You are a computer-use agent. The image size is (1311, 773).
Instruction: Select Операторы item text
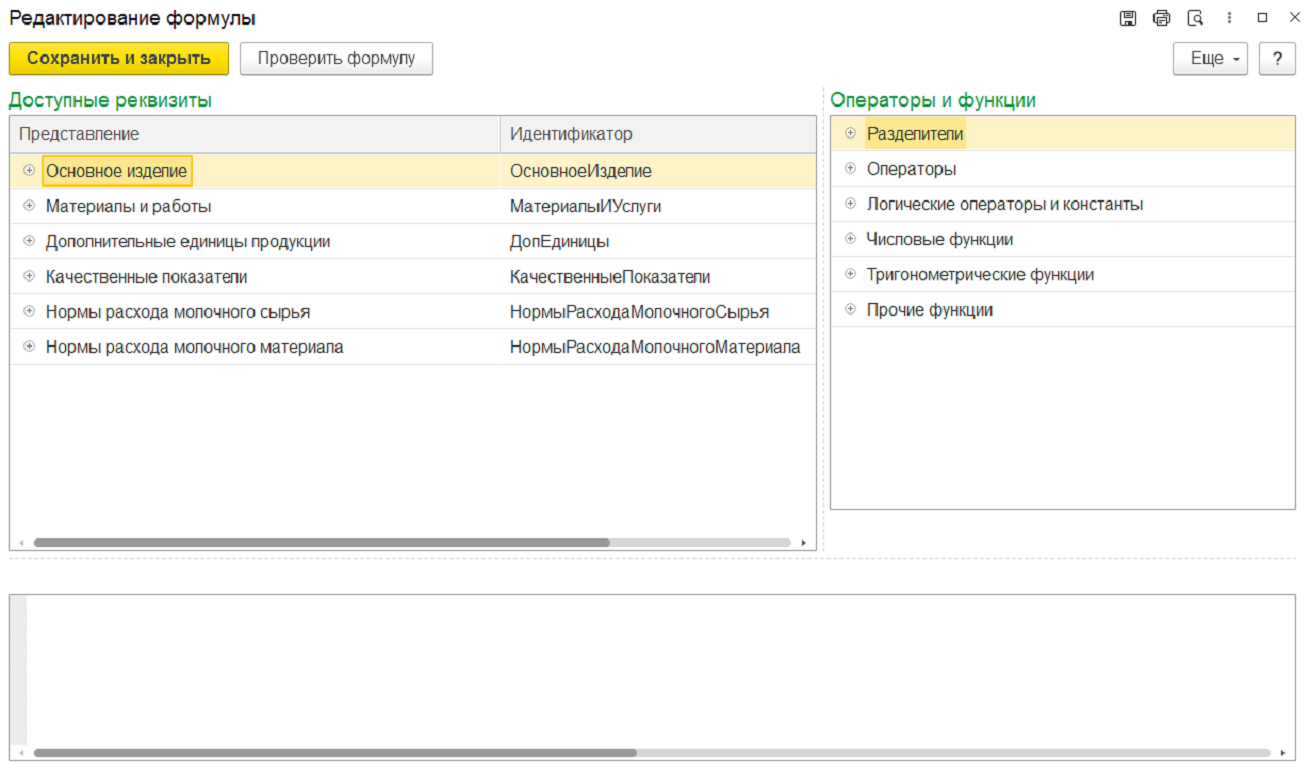click(x=911, y=168)
